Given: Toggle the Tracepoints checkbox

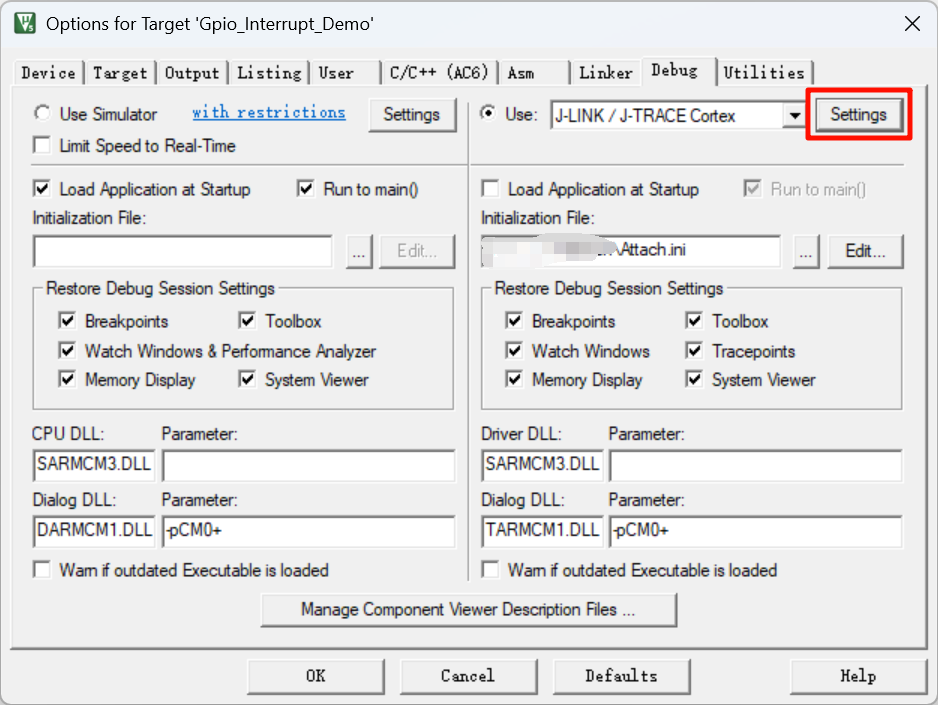Looking at the screenshot, I should click(694, 350).
